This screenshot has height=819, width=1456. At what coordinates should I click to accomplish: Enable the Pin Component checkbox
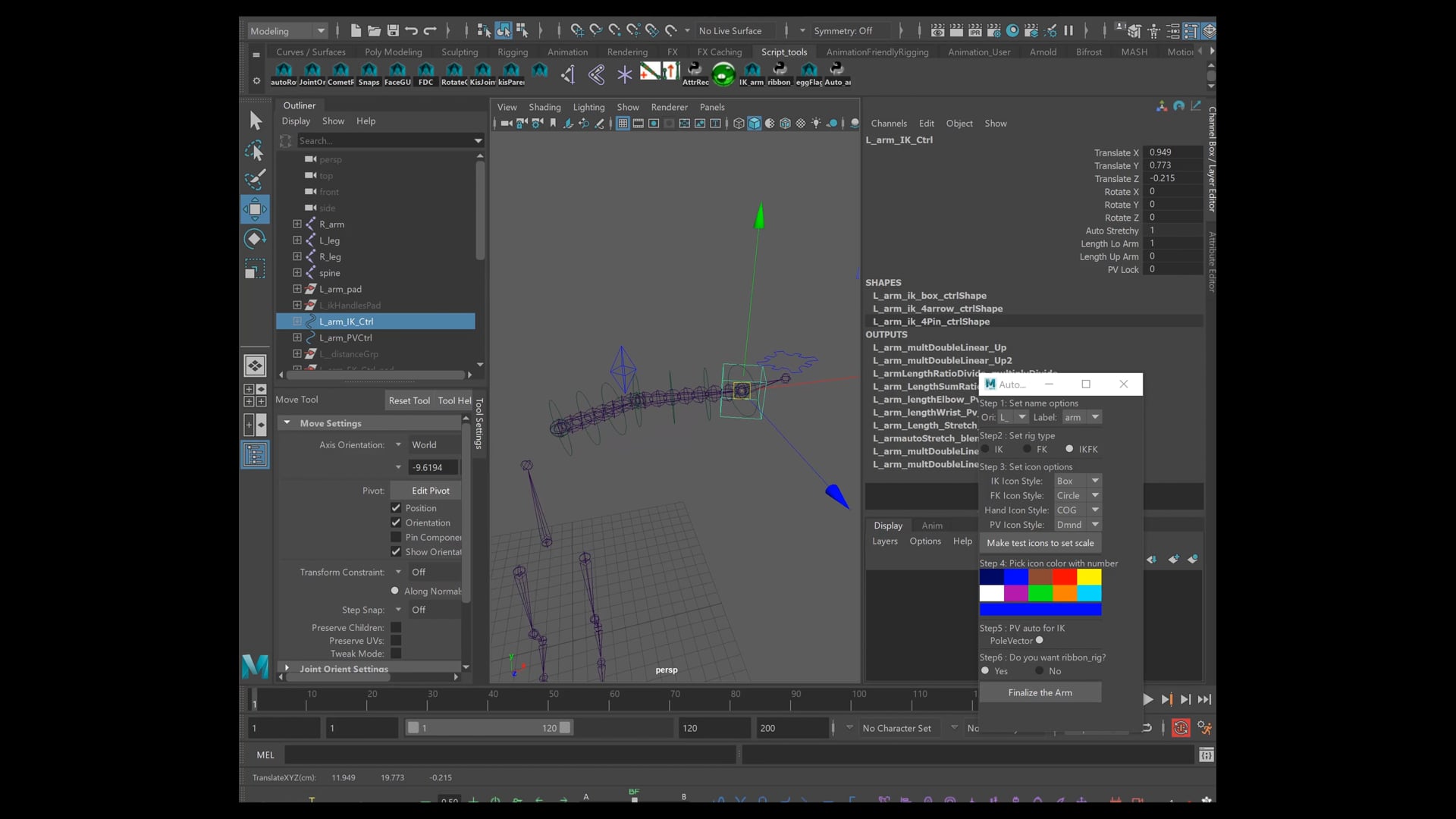[396, 537]
